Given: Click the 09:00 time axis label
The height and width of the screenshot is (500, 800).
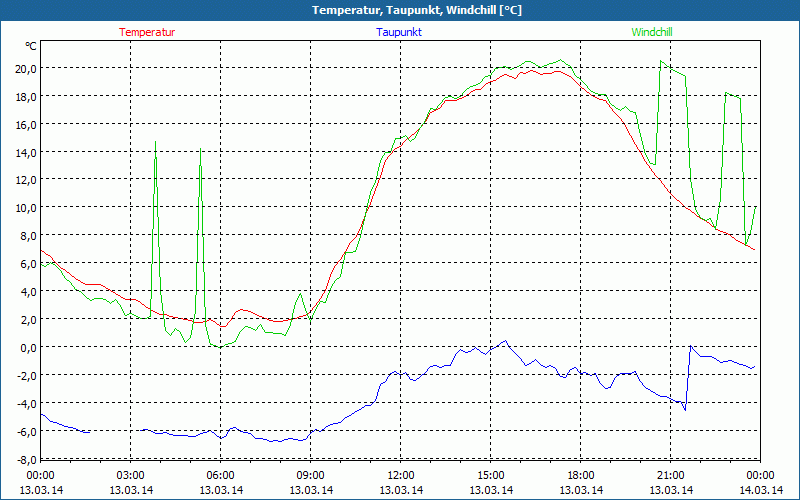Looking at the screenshot, I should (x=310, y=475).
